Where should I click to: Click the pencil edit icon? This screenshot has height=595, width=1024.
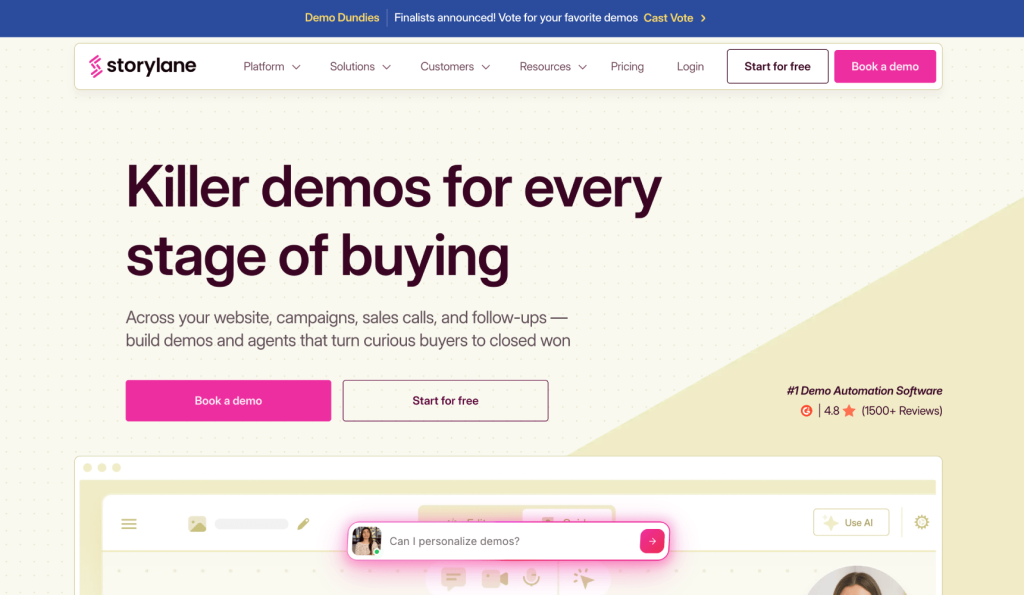tap(303, 524)
